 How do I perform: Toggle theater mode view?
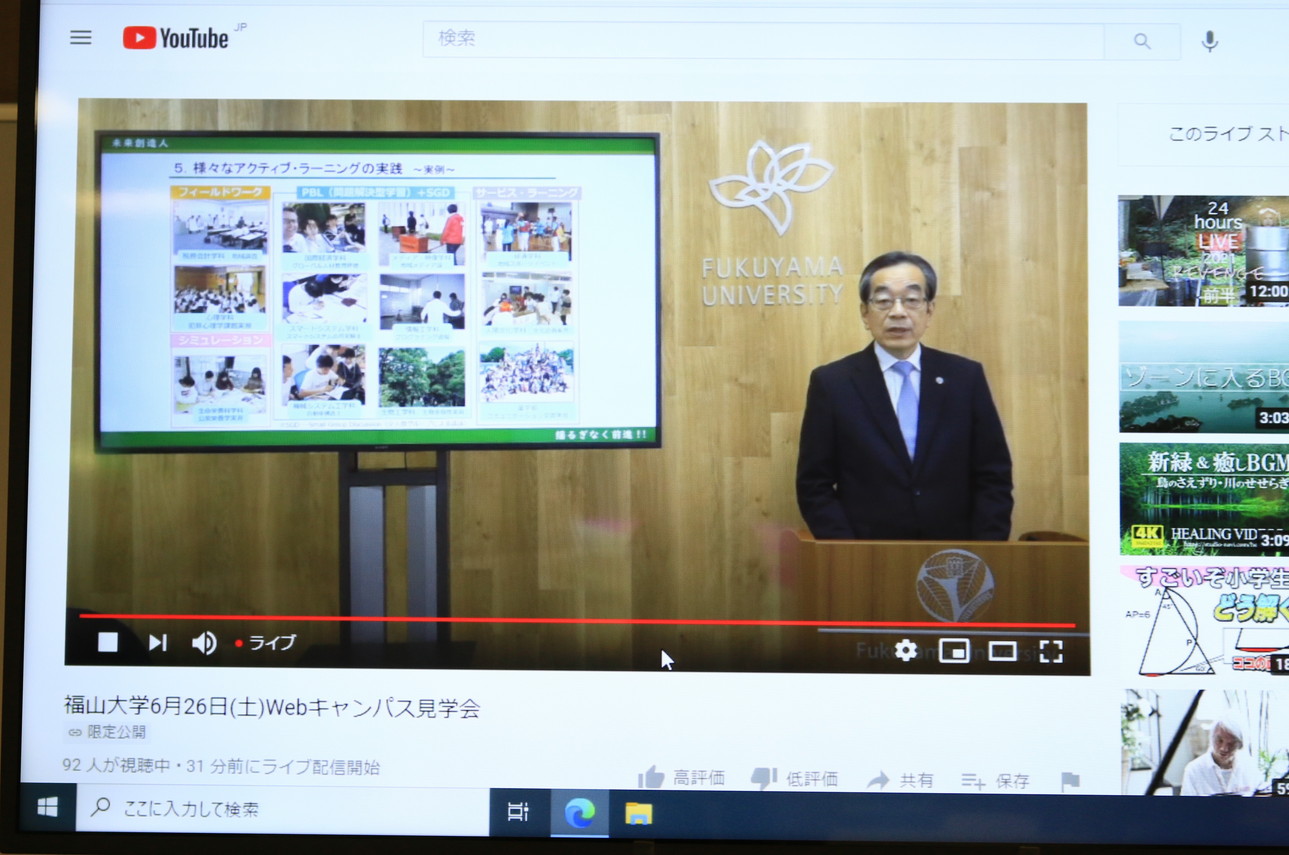click(x=1002, y=651)
